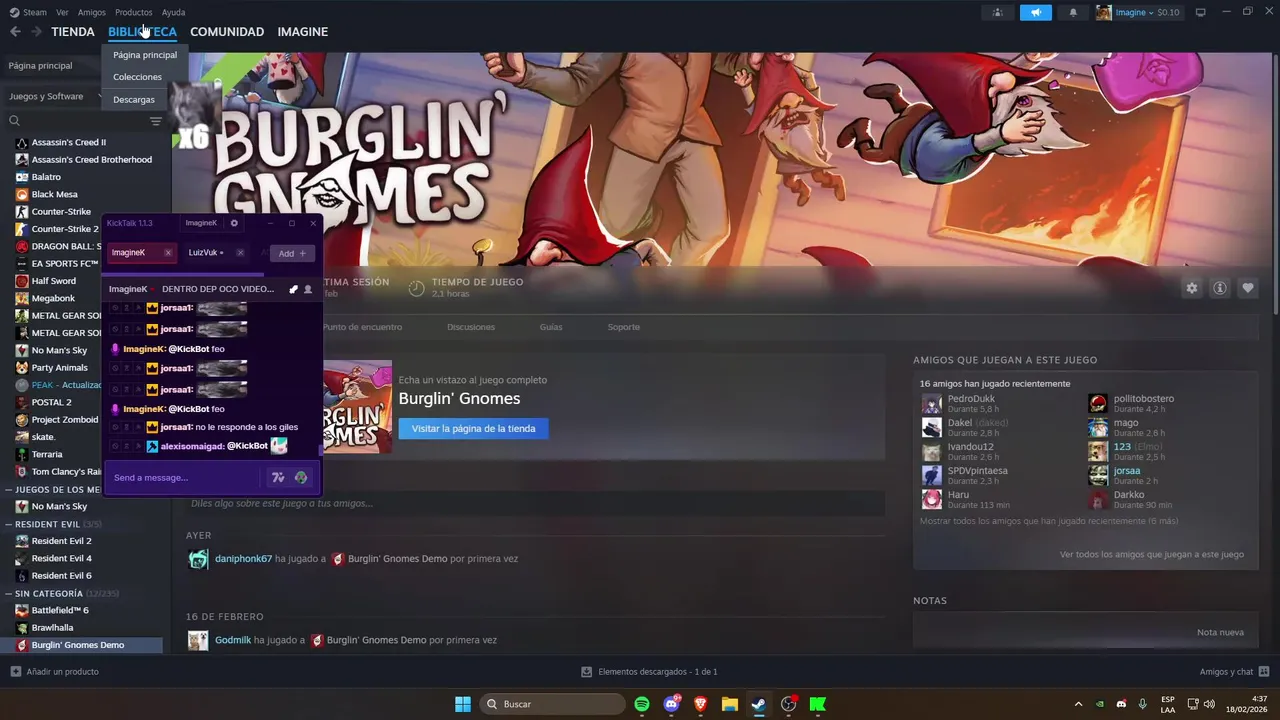Select Resident Evil 4 in library
1280x720 pixels.
coord(61,558)
